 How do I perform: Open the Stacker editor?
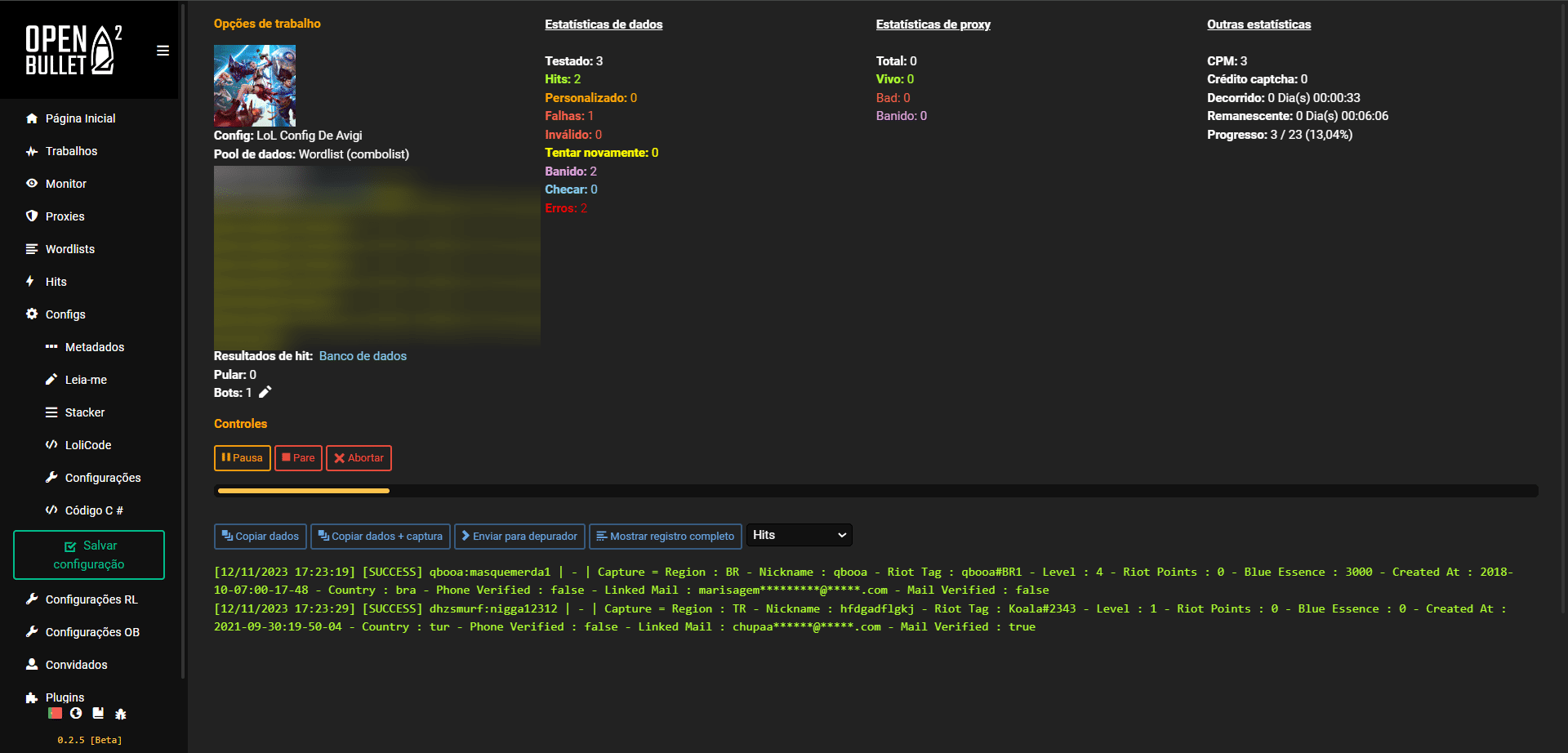click(x=85, y=412)
